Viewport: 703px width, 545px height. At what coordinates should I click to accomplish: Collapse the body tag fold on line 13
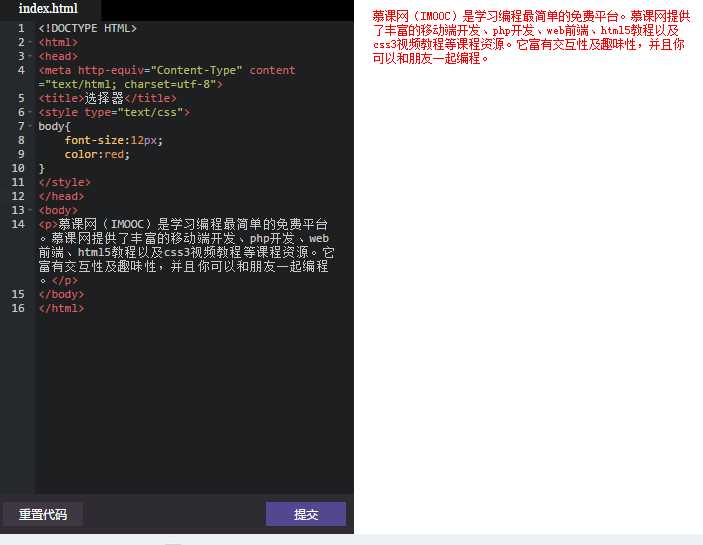click(30, 210)
